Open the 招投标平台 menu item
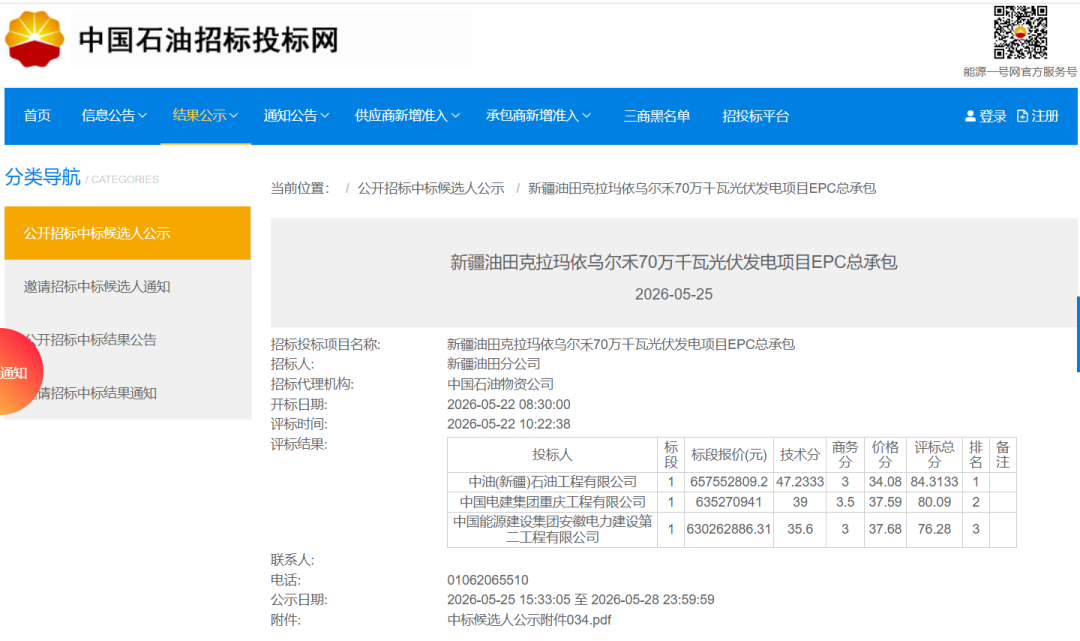1080x641 pixels. [755, 116]
